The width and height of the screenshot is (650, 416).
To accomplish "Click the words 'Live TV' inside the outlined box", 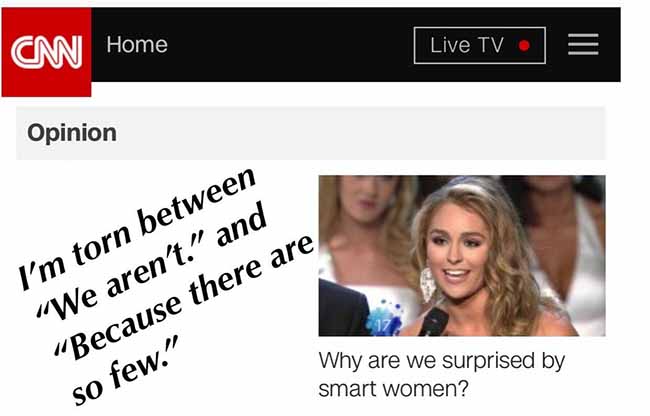I will (467, 45).
